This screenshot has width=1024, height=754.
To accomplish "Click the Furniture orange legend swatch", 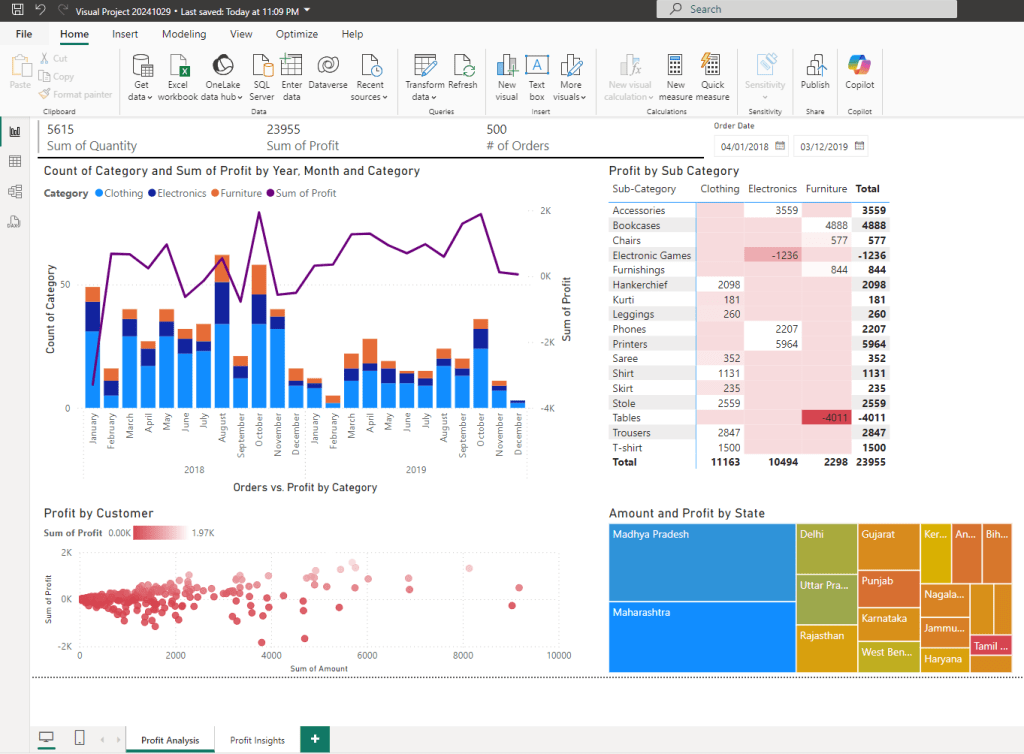I will [x=214, y=194].
